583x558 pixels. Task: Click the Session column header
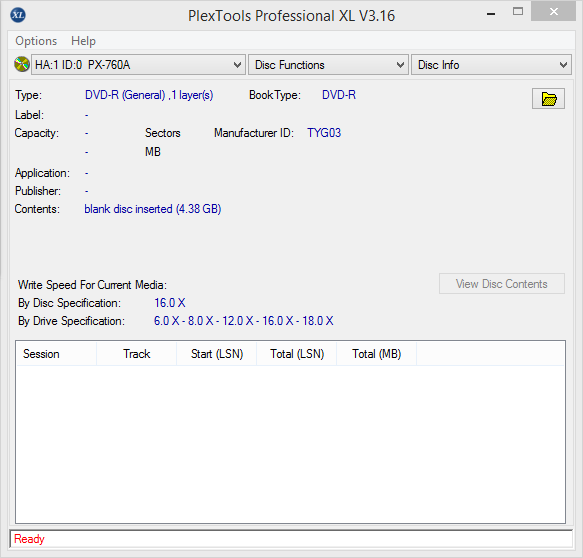click(57, 354)
